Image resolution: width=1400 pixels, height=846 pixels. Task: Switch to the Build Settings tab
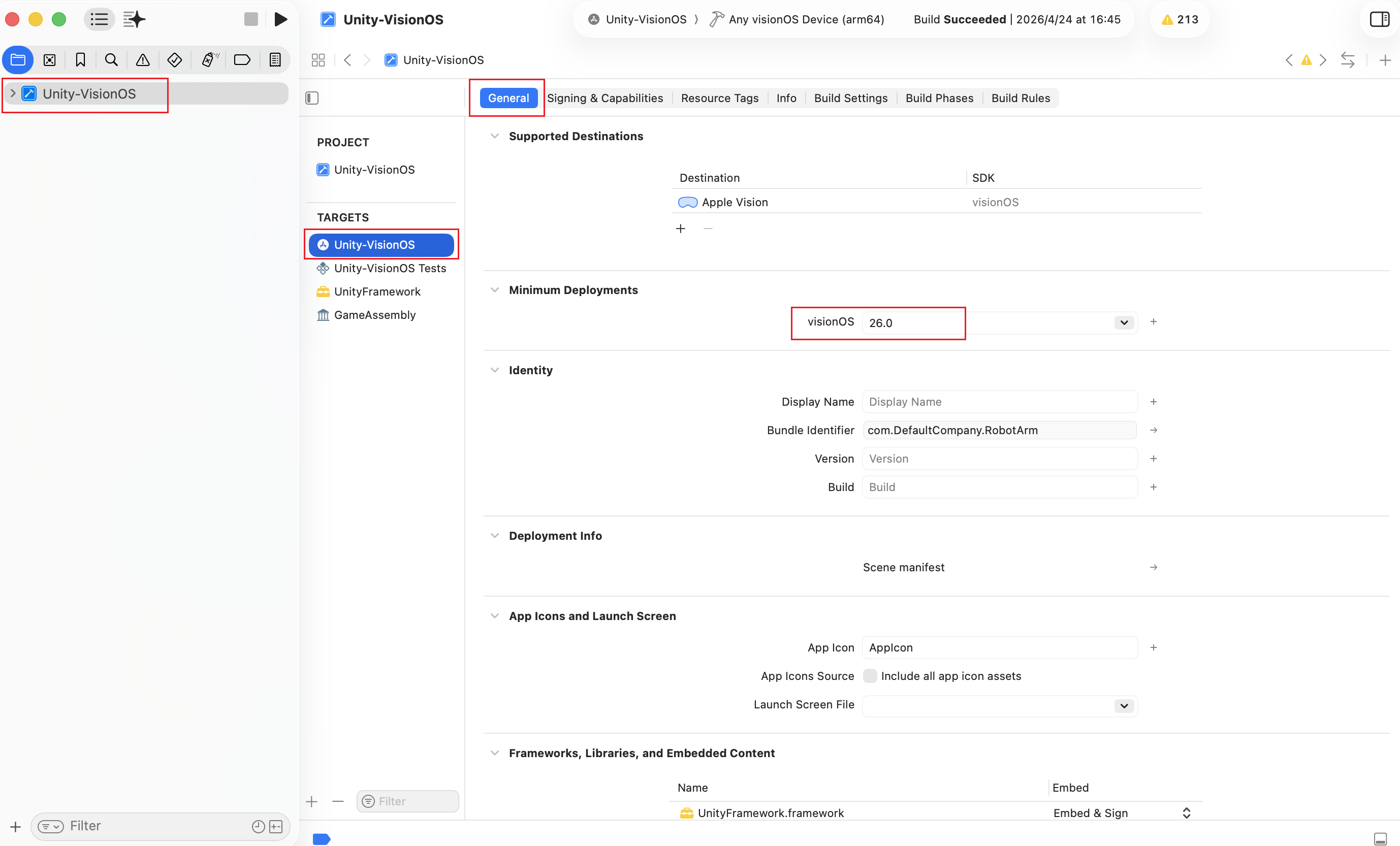click(x=850, y=99)
